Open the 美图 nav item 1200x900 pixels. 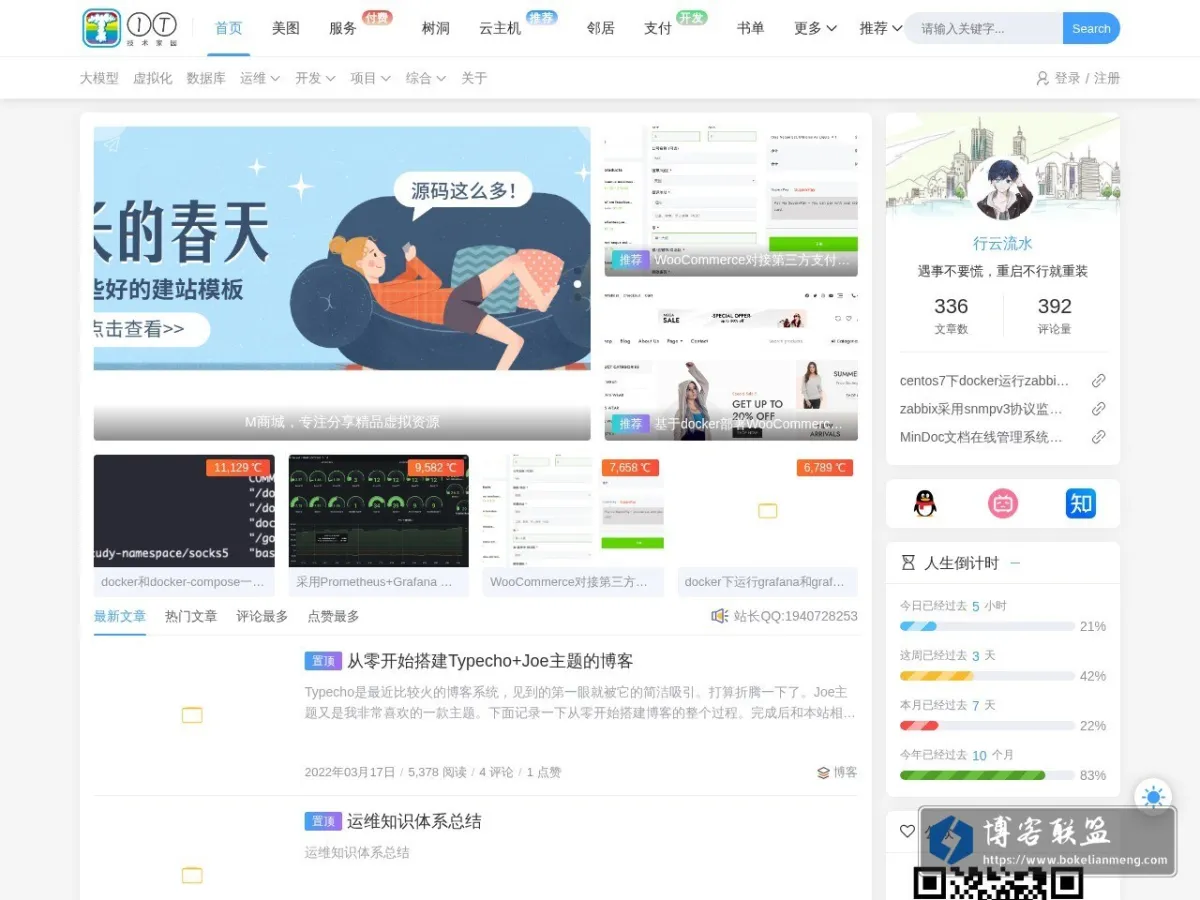click(286, 28)
